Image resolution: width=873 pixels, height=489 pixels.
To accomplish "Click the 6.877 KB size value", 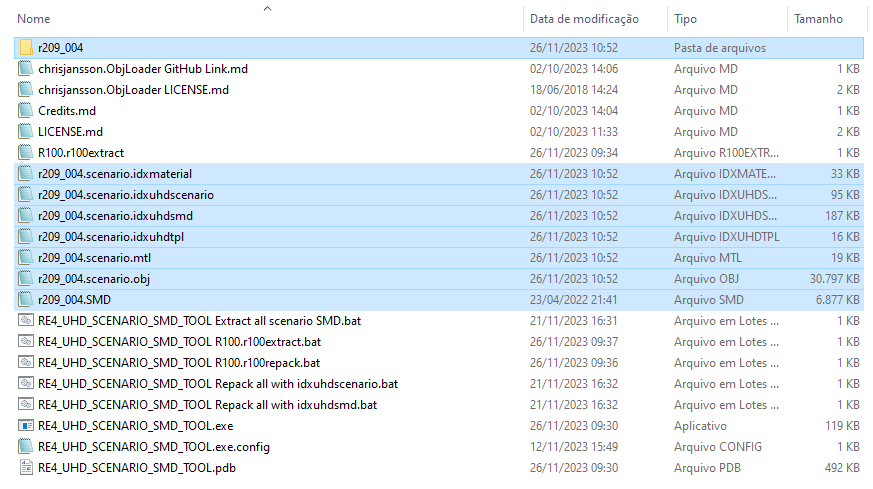I will pos(838,300).
